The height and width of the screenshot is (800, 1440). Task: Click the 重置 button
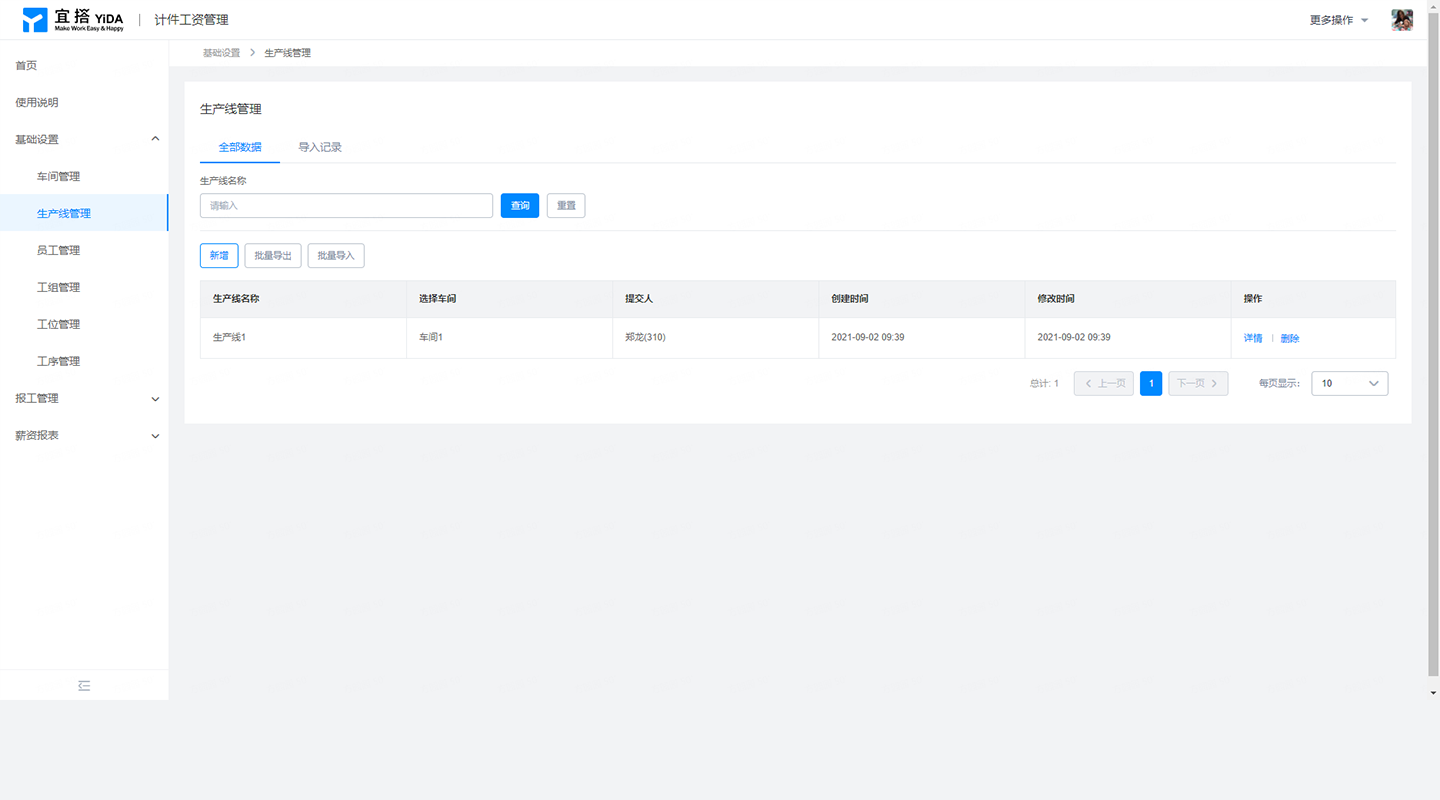(x=566, y=205)
